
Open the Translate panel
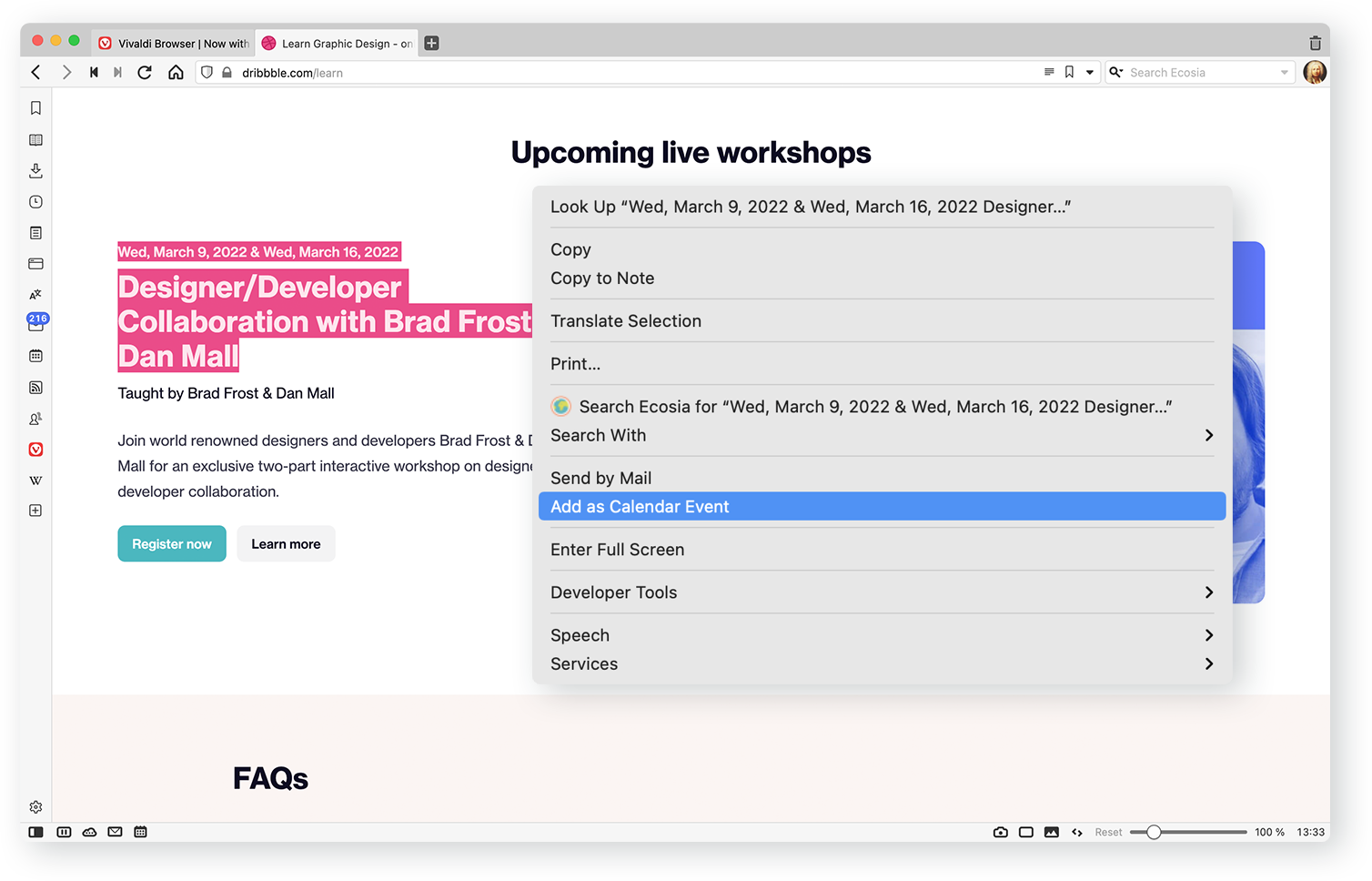click(x=35, y=295)
